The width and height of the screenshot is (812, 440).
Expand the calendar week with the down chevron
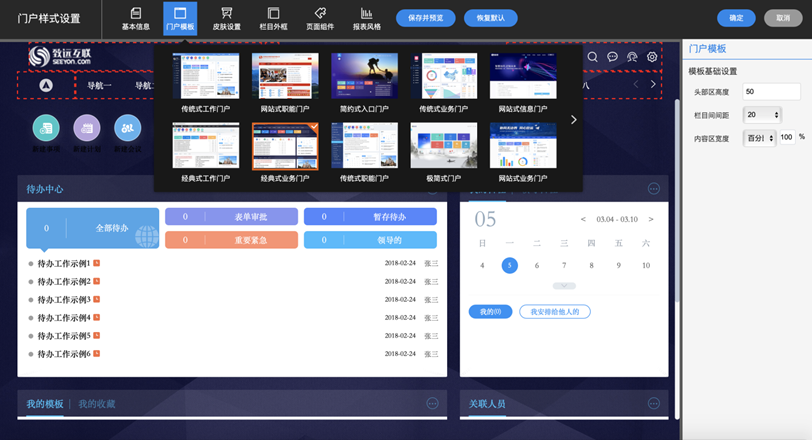(564, 286)
